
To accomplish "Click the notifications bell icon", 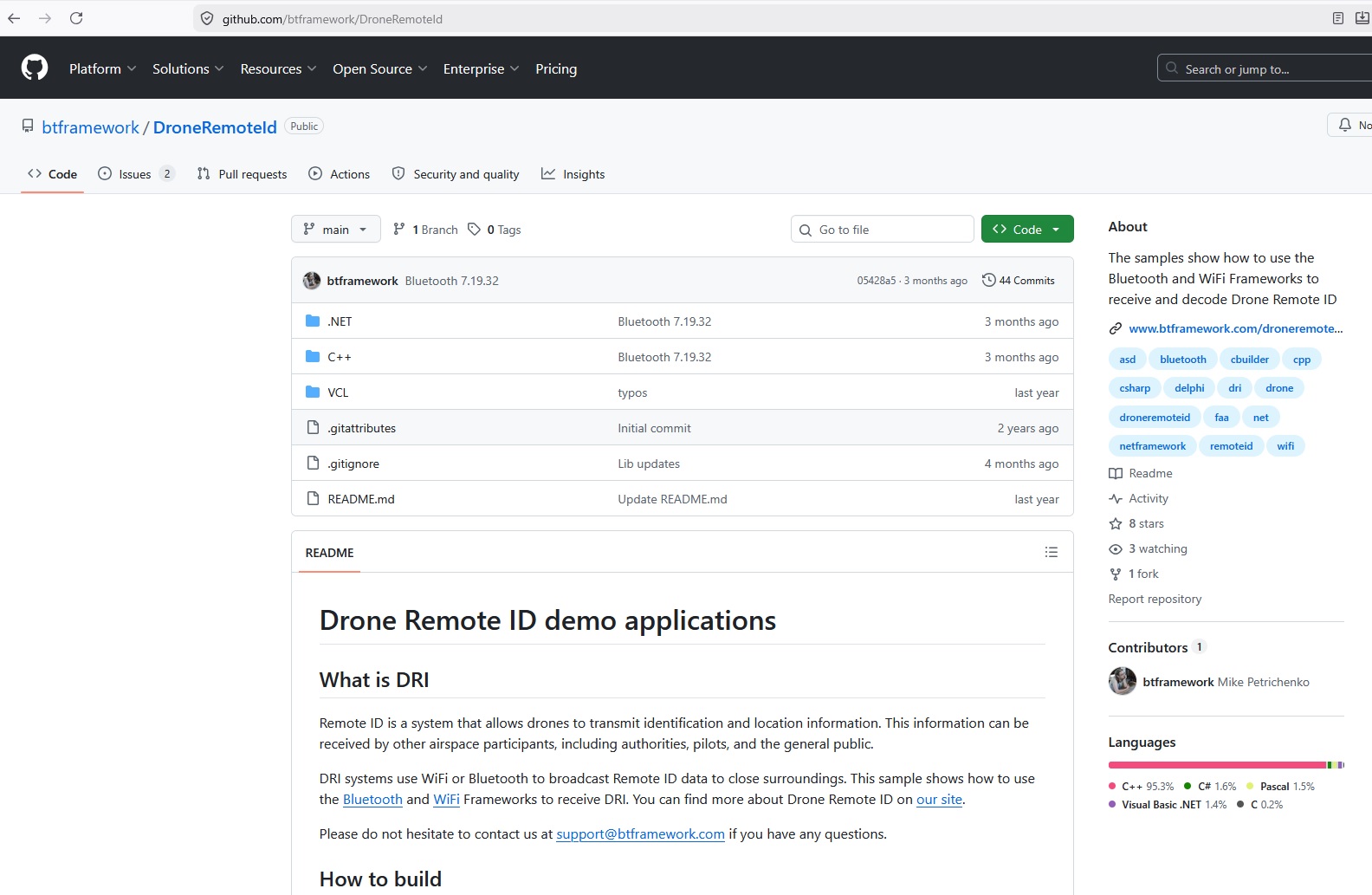I will (x=1344, y=125).
